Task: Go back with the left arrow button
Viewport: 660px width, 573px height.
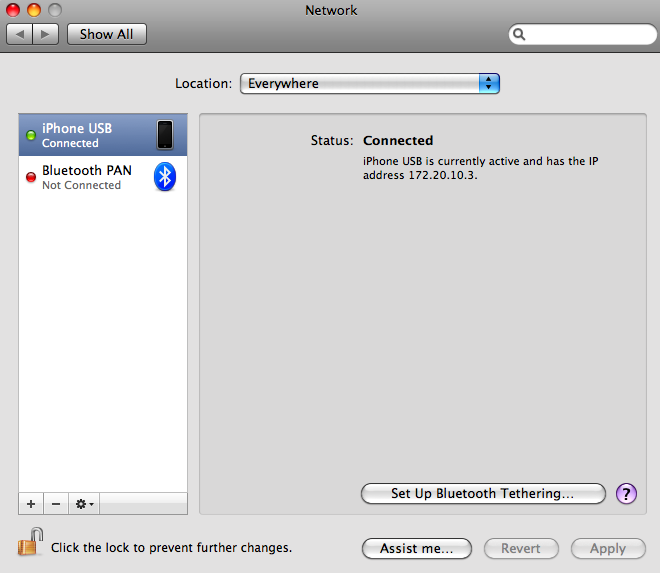Action: pyautogui.click(x=19, y=34)
